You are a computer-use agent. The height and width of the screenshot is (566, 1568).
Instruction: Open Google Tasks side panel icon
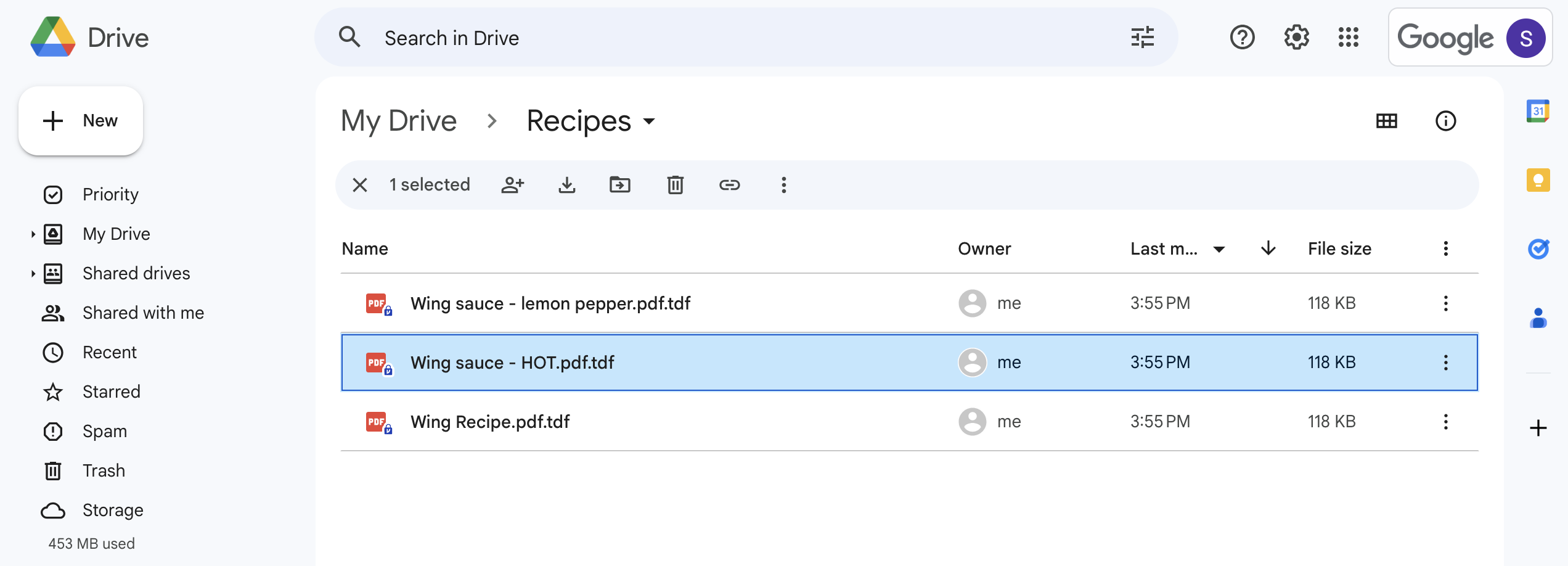(1538, 249)
